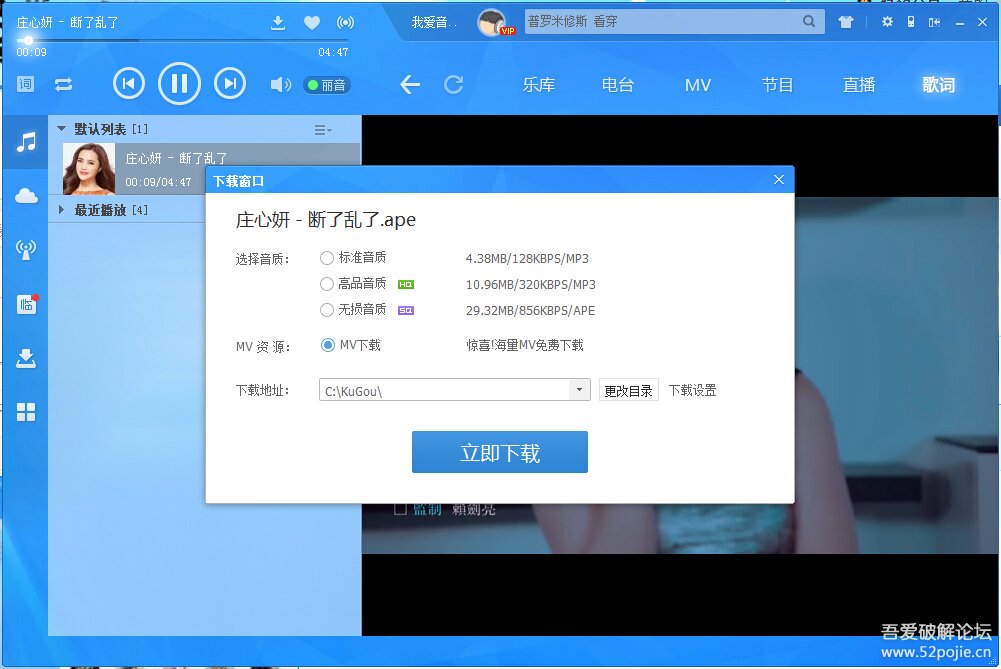Open the playlist menu icon
This screenshot has width=1001, height=669.
(322, 130)
